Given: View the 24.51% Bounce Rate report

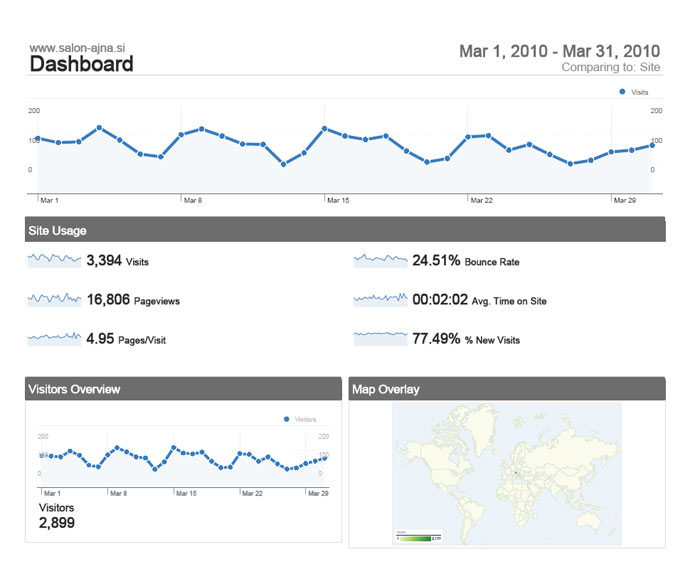Looking at the screenshot, I should pyautogui.click(x=465, y=261).
